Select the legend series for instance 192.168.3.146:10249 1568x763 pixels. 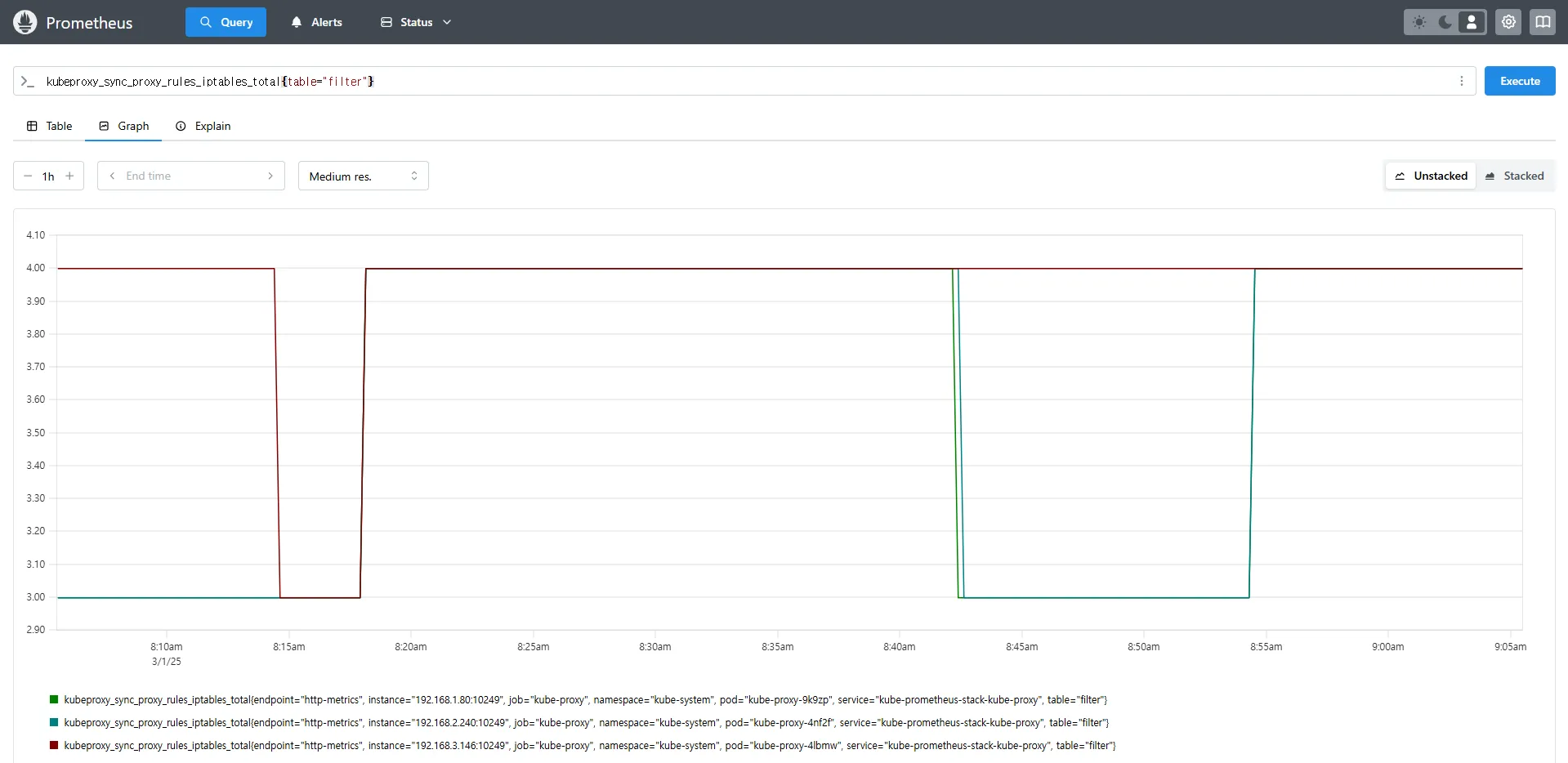point(589,746)
